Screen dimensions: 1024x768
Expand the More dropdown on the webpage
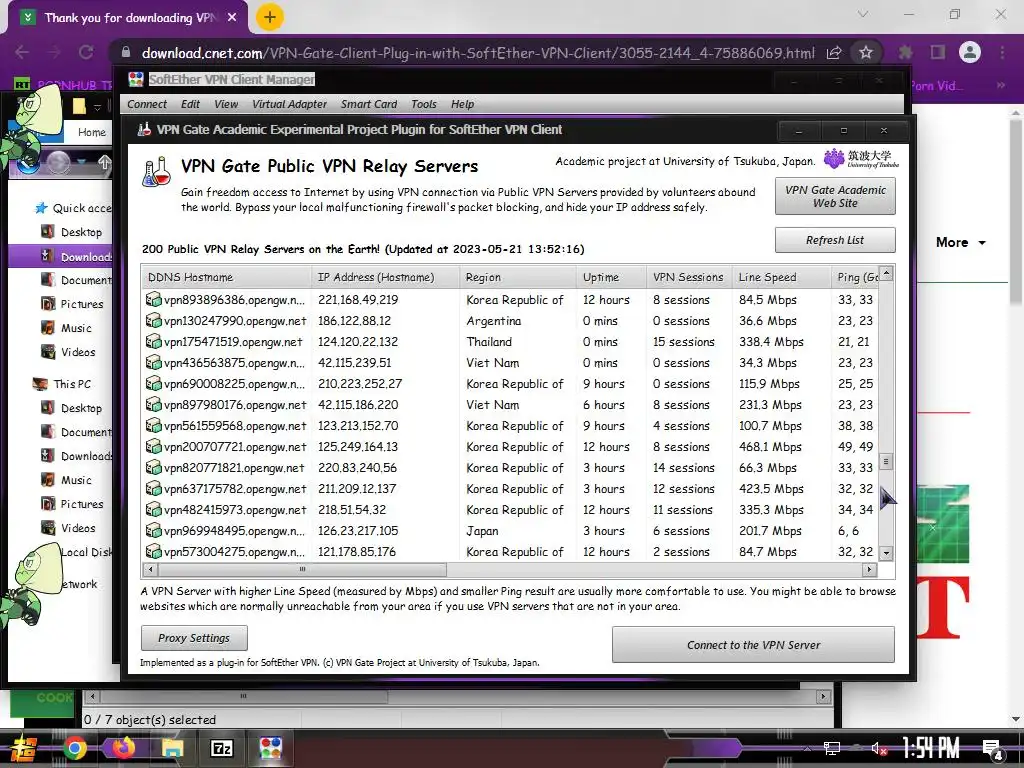[x=961, y=242]
